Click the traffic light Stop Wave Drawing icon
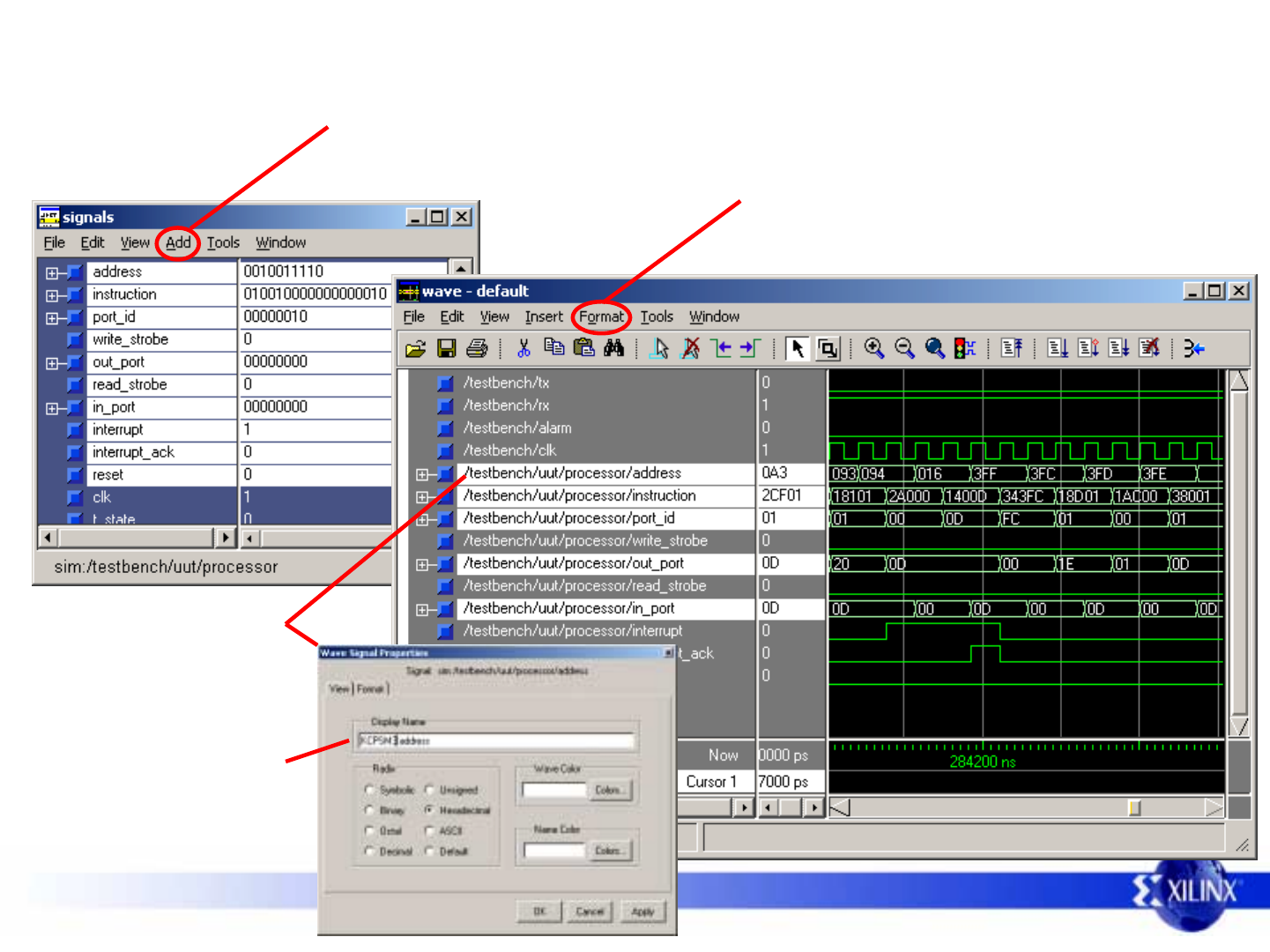Screen dimensions: 1270x952 click(965, 349)
